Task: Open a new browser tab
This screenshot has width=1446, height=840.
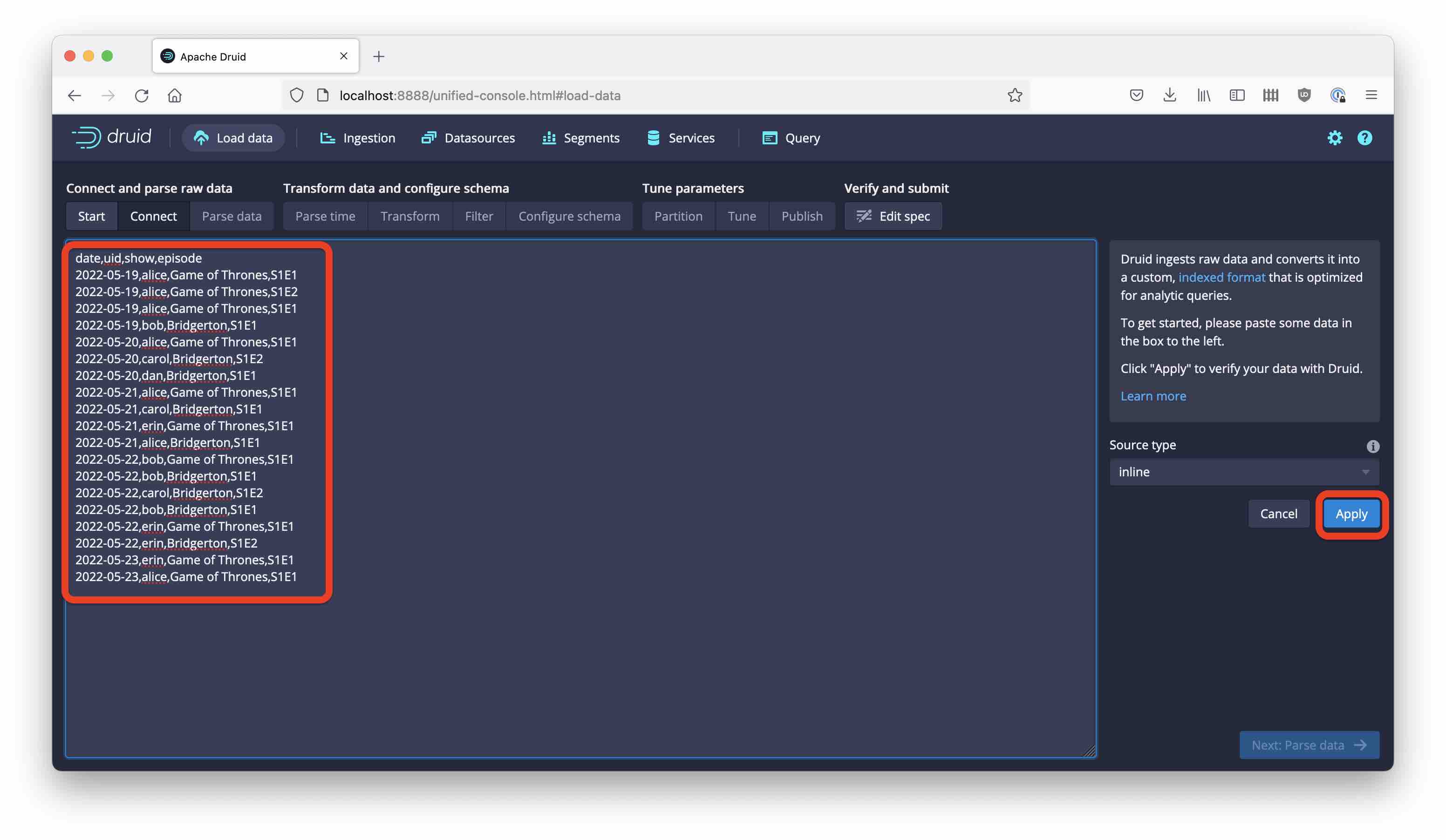Action: 379,56
